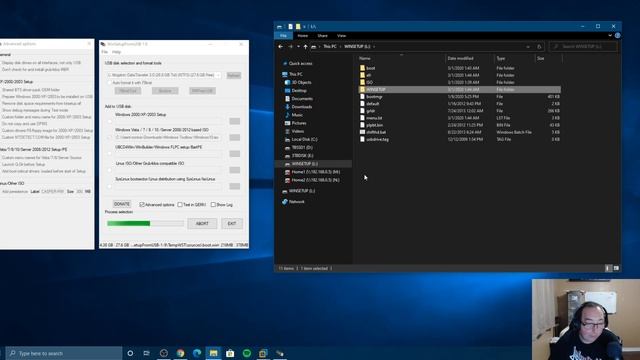This screenshot has height=360, width=640.
Task: Tick Windows 2000/XP/2003 Setup checkbox
Action: point(109,121)
